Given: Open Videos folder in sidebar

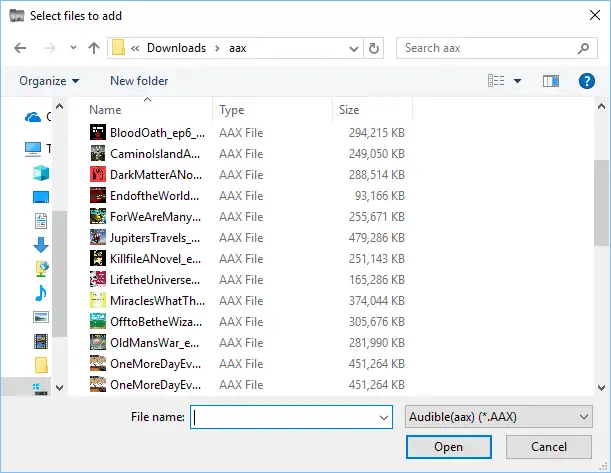Looking at the screenshot, I should (41, 342).
